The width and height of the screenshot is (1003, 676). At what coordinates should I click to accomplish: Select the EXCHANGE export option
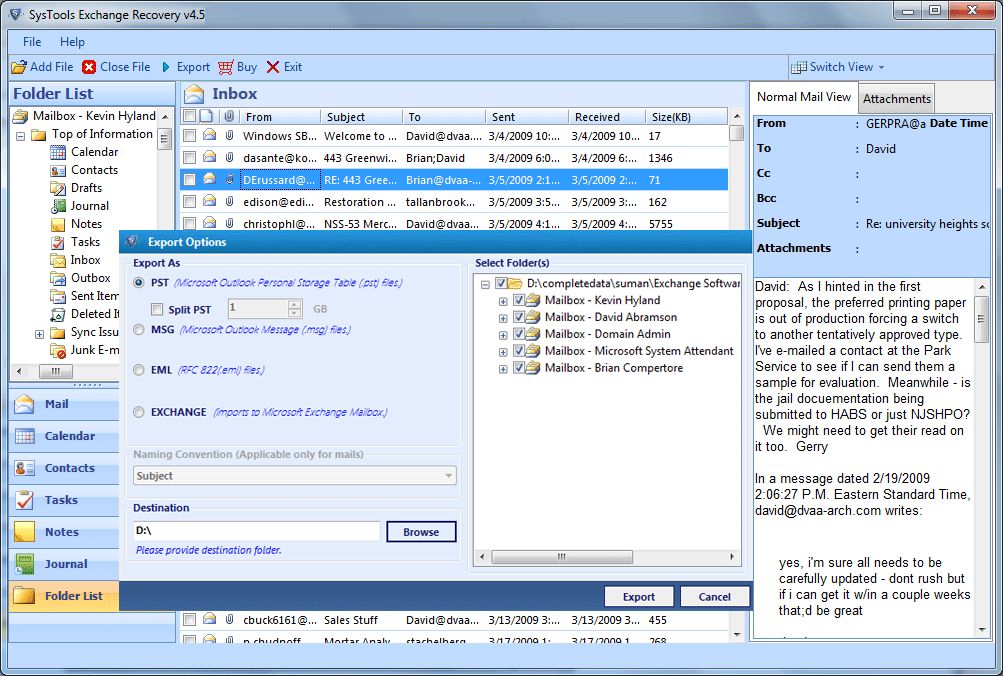(139, 412)
